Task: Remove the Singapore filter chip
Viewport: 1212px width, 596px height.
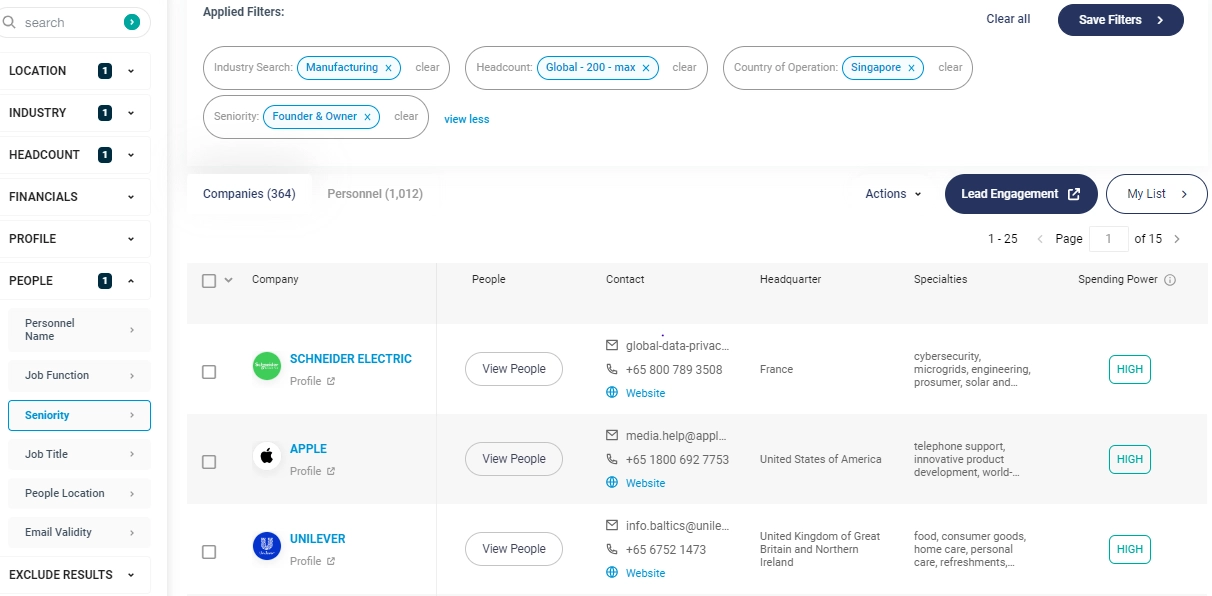Action: point(911,68)
